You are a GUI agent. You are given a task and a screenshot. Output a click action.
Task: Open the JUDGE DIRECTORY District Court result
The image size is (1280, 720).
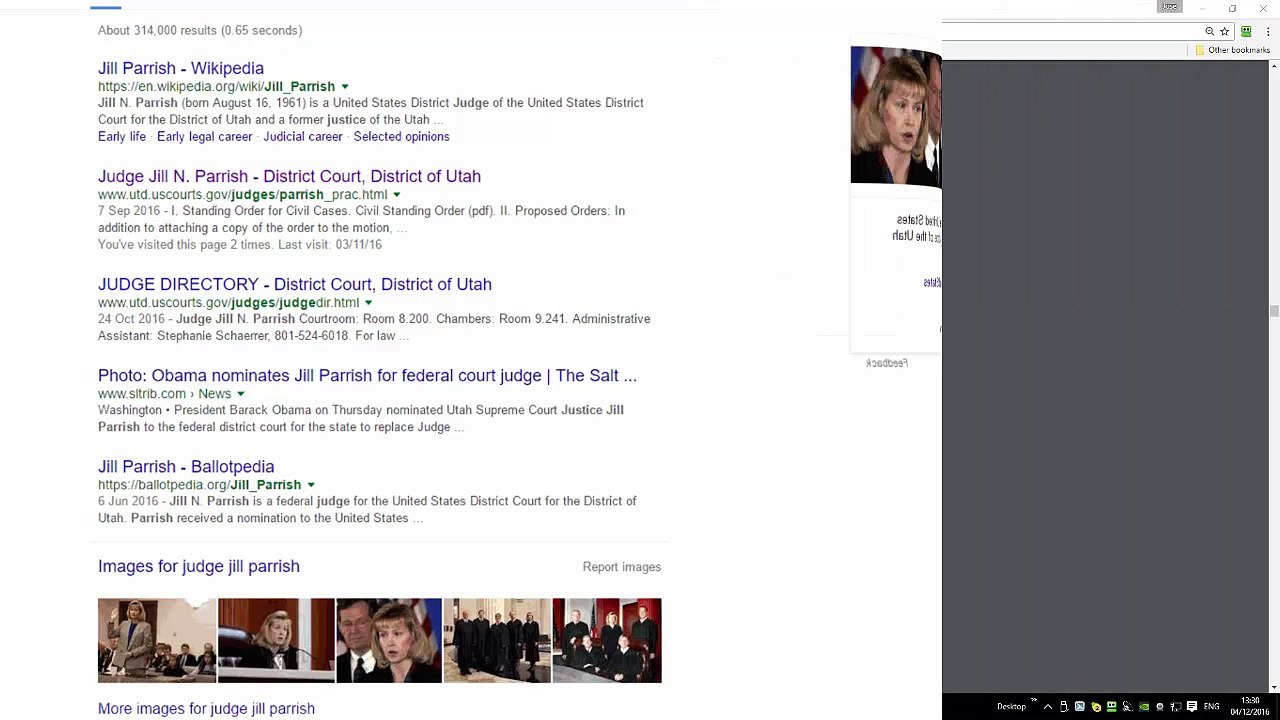pos(295,284)
